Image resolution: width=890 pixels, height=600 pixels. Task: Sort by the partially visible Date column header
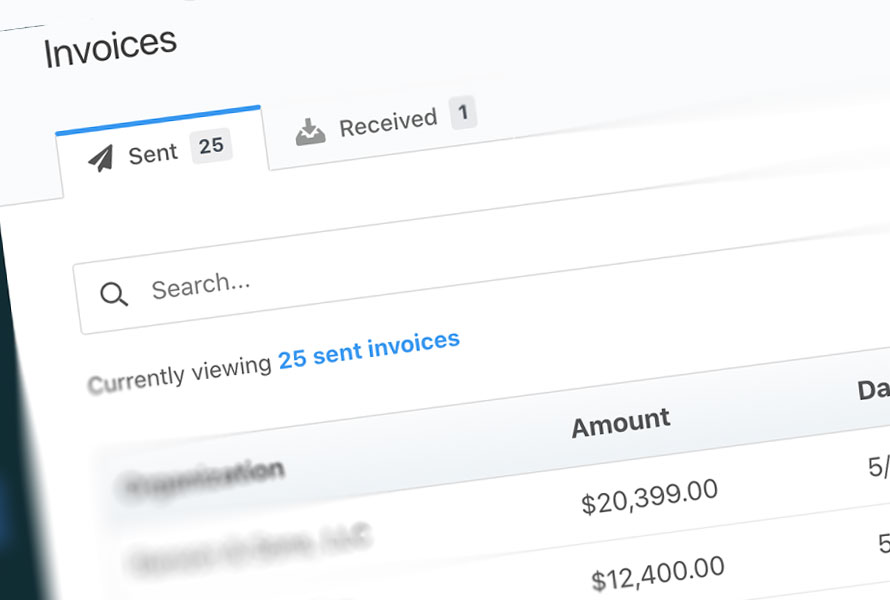point(872,391)
